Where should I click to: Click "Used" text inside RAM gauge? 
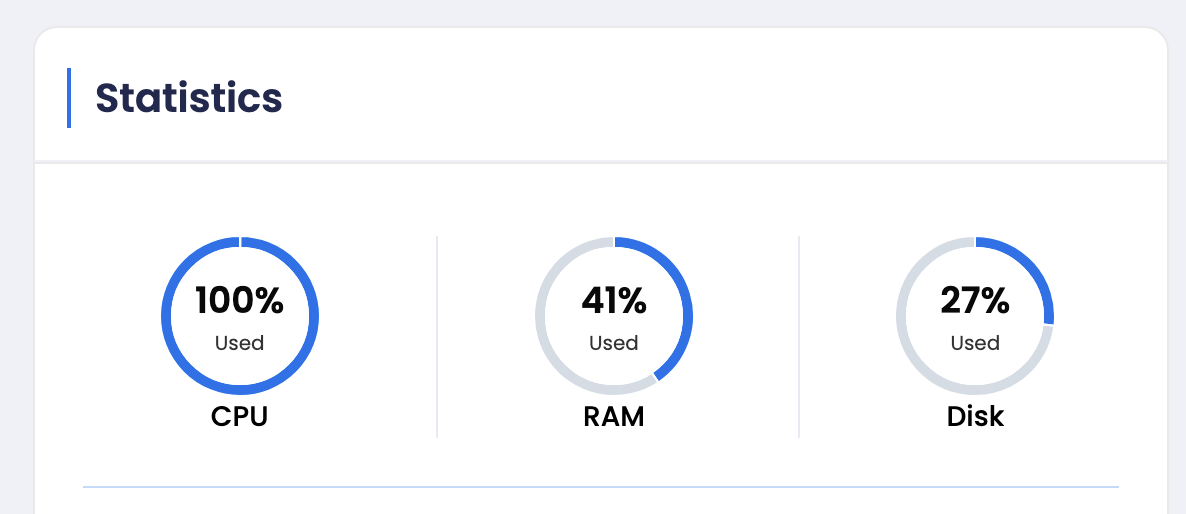tap(614, 343)
